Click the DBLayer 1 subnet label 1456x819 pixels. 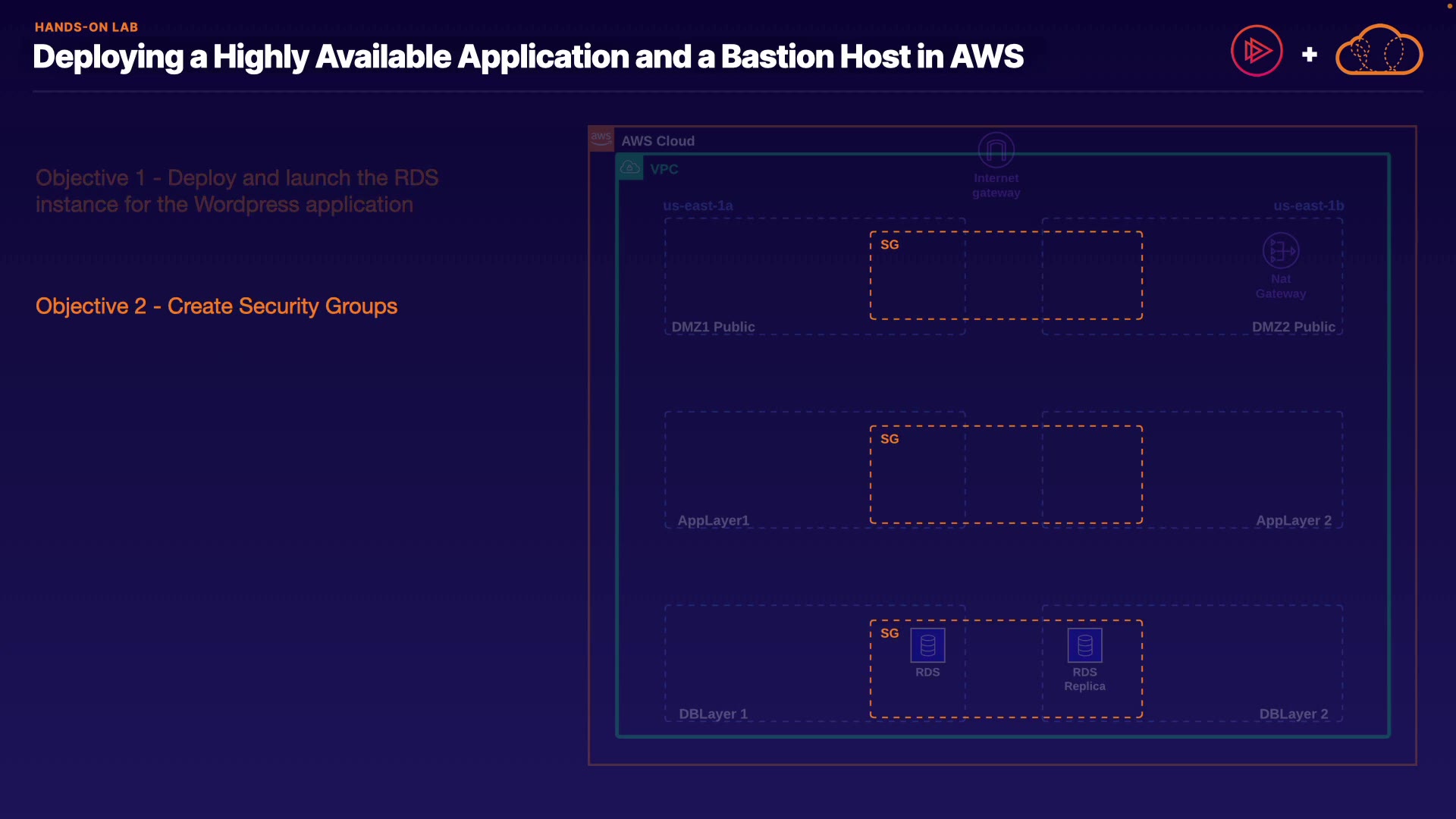713,714
